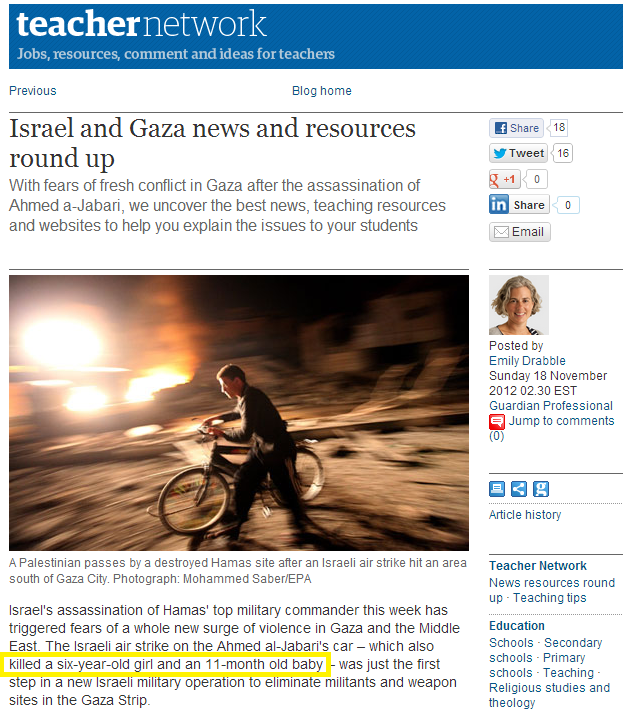
Task: Jump to comments section
Action: tap(562, 421)
